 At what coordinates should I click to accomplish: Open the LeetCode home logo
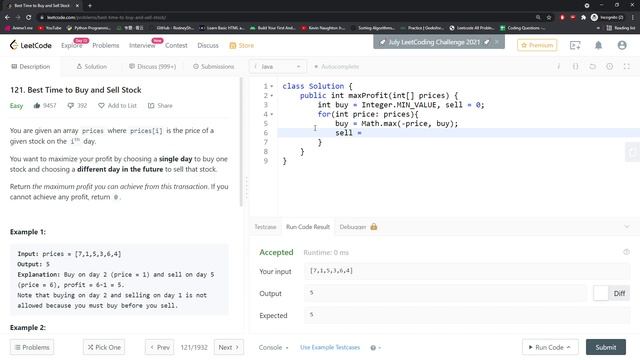[x=31, y=45]
